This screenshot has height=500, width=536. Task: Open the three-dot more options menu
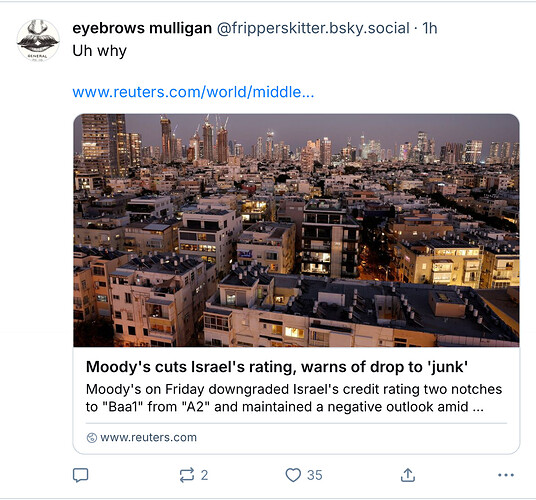(506, 475)
